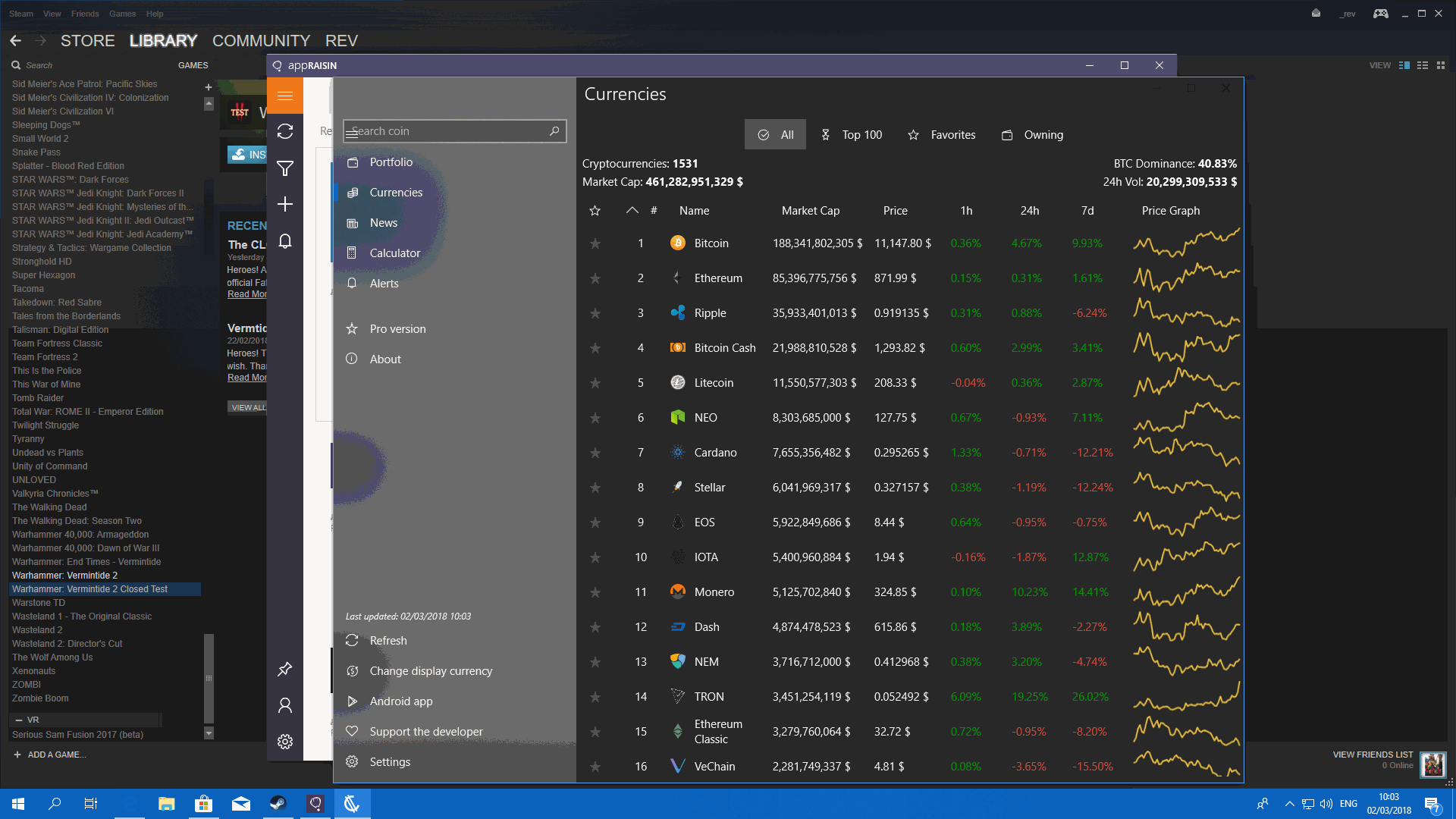Open the notification bell icon
1456x819 pixels.
coord(285,241)
